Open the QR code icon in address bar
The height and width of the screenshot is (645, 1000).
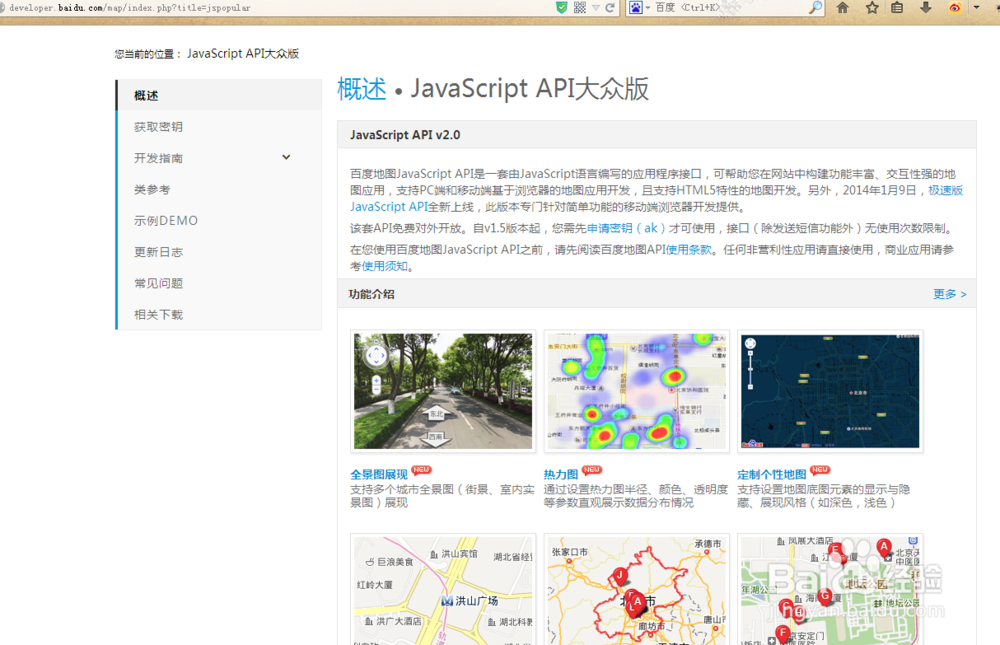click(580, 8)
